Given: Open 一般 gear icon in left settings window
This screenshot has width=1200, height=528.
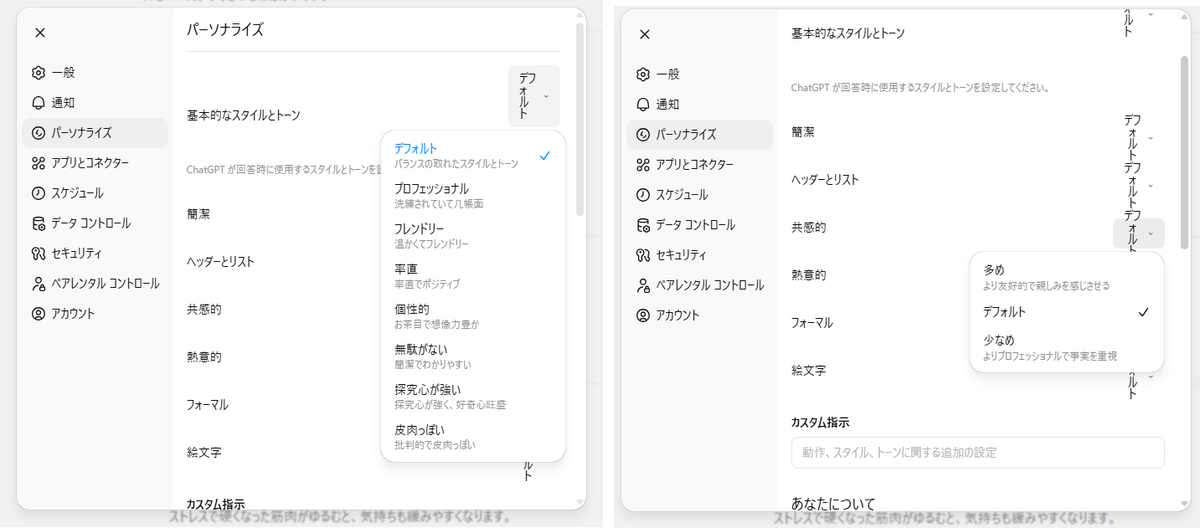Looking at the screenshot, I should pyautogui.click(x=39, y=73).
